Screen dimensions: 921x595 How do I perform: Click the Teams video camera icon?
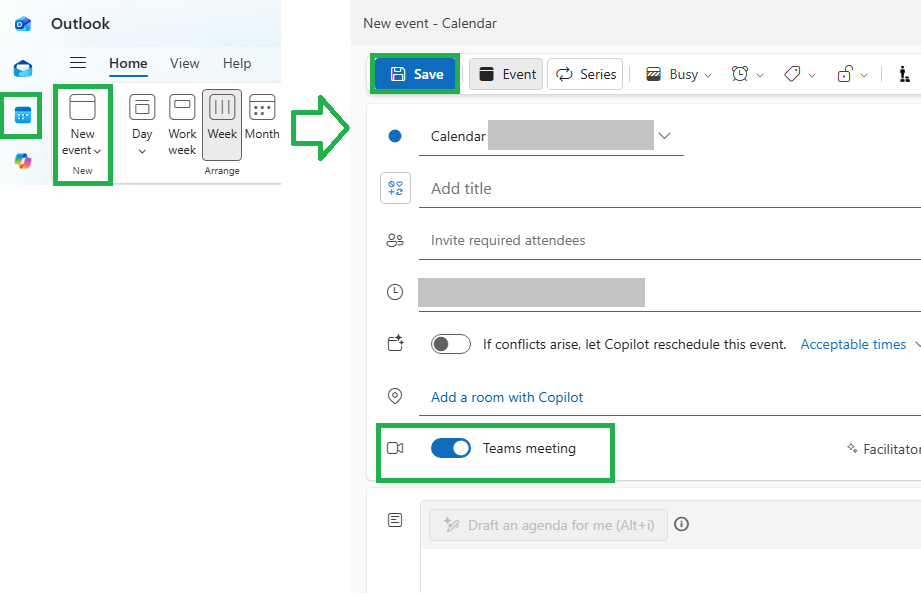coord(395,448)
